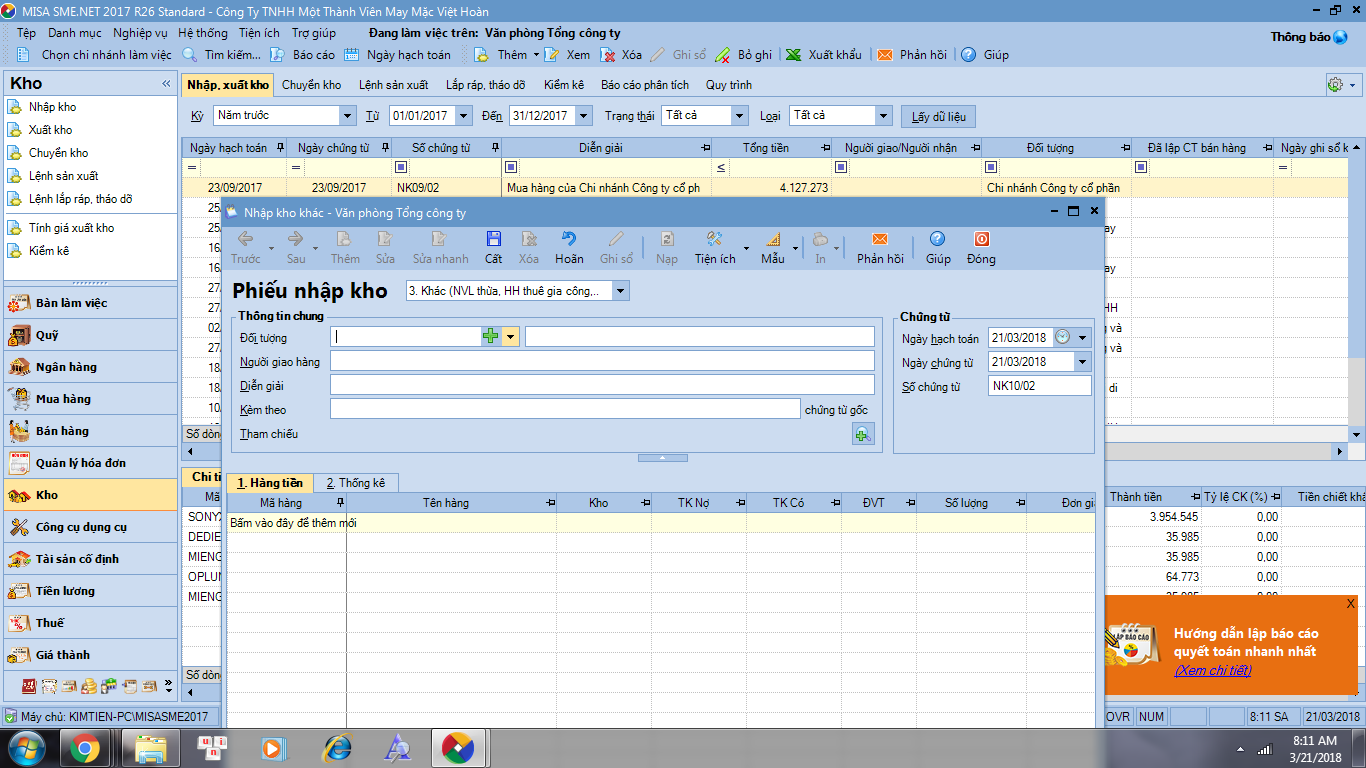
Task: Collapse the Kho sidebar panel
Action: tap(166, 84)
